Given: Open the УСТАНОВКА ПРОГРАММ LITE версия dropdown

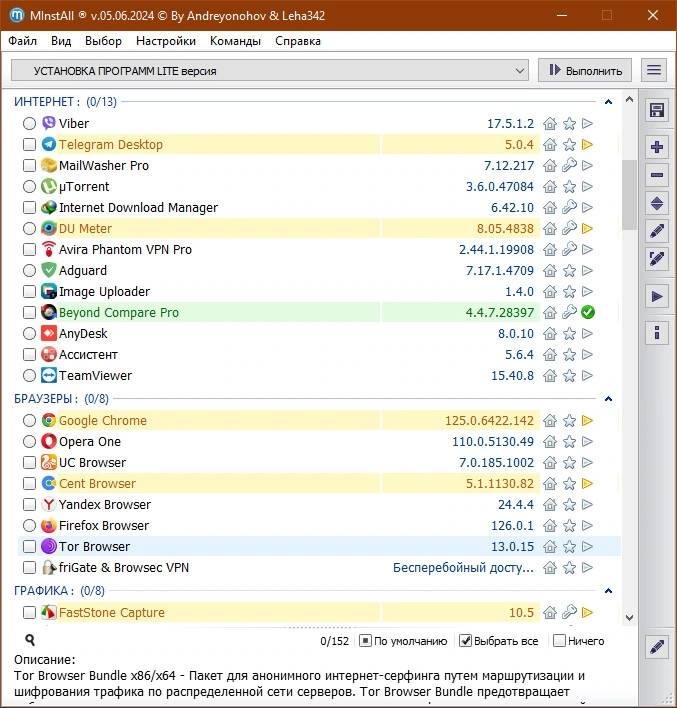Looking at the screenshot, I should [270, 70].
